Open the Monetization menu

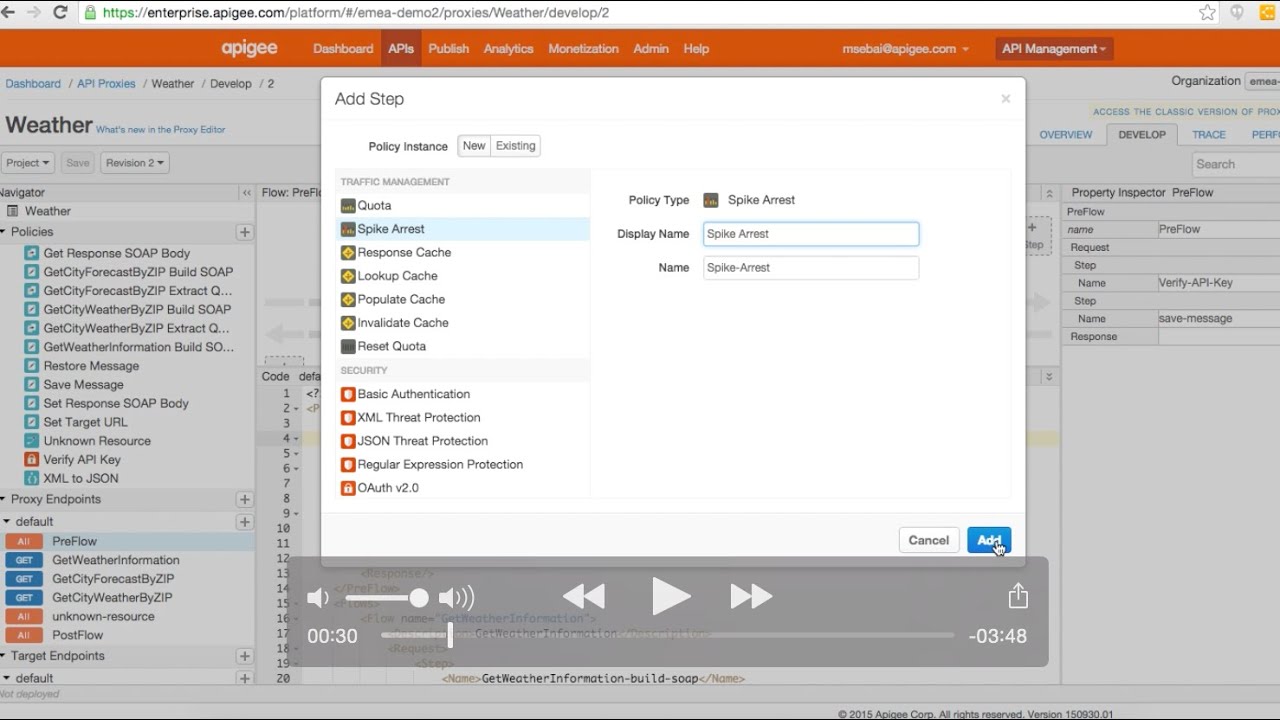[x=584, y=49]
